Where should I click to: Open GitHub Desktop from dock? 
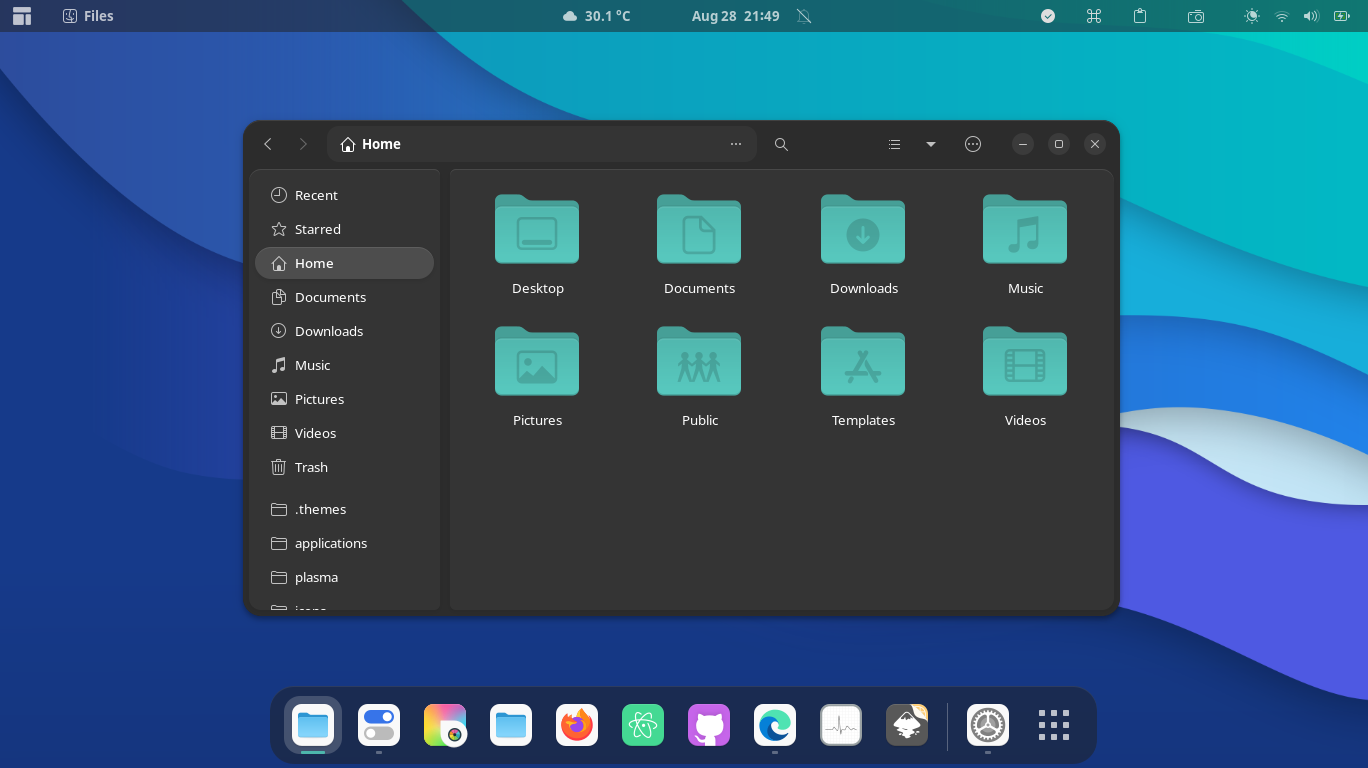tap(709, 725)
